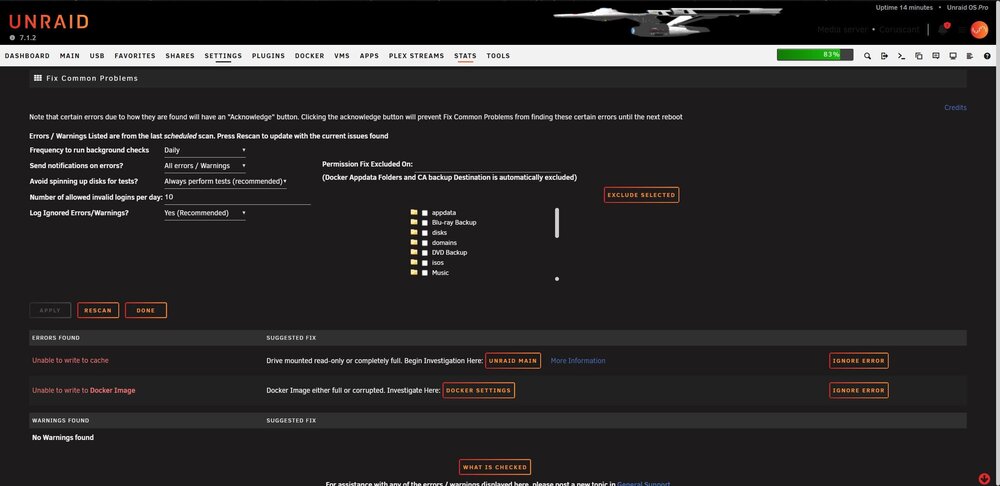Screen dimensions: 1000x486
Task: Click the orange Unraid Connect avatar icon
Action: [979, 30]
